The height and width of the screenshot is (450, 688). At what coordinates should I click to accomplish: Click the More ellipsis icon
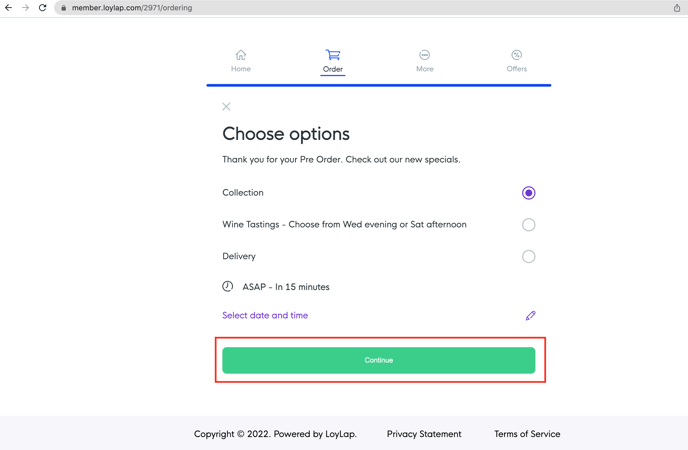[425, 55]
